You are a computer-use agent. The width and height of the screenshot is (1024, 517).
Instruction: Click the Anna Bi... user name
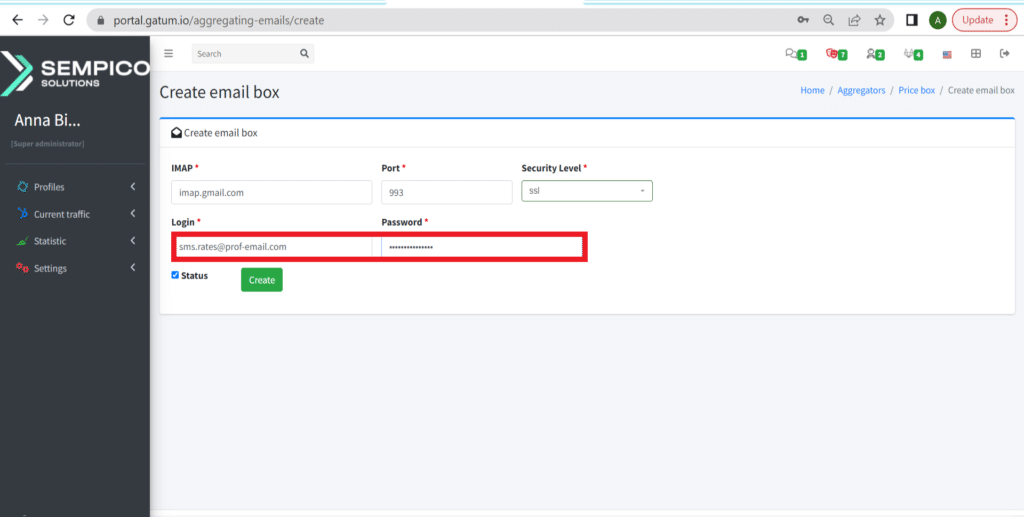tap(48, 120)
